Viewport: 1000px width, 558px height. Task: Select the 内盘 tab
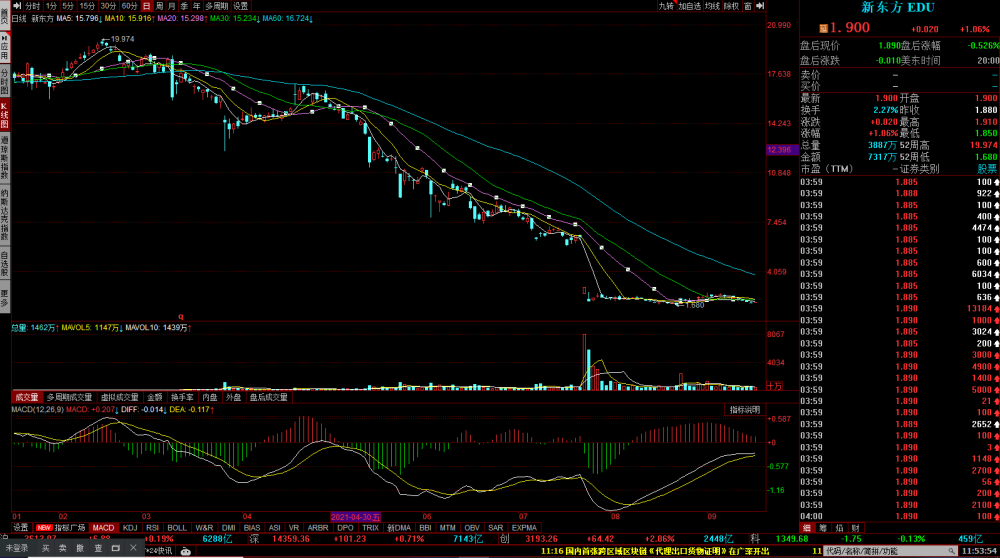point(210,397)
